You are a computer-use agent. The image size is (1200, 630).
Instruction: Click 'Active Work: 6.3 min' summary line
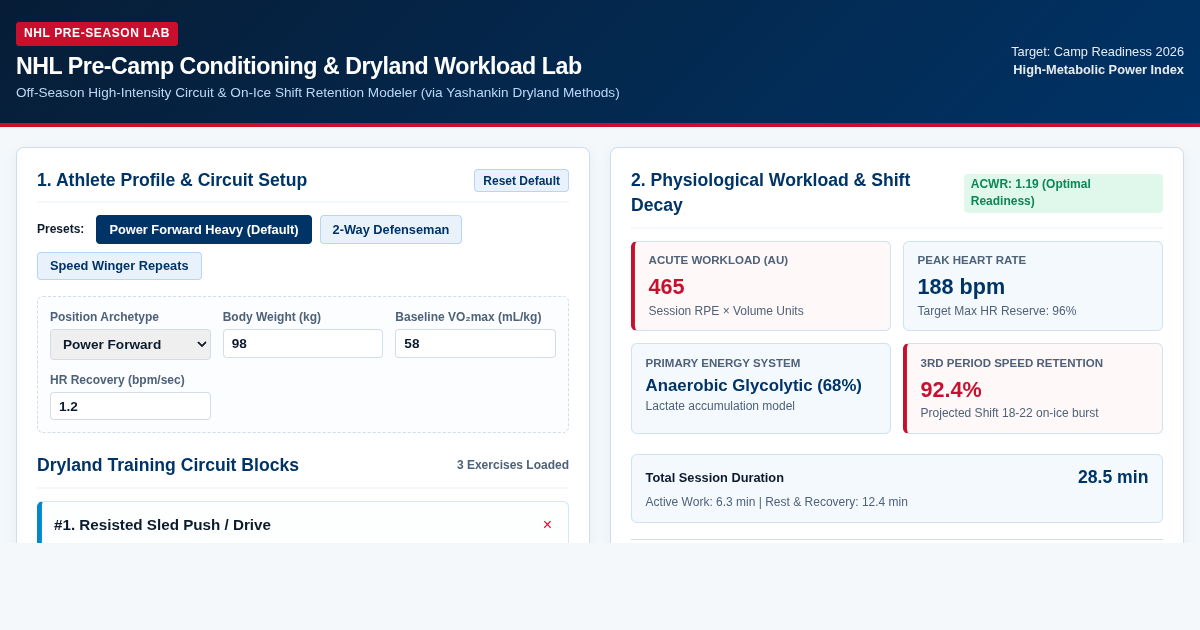click(776, 502)
